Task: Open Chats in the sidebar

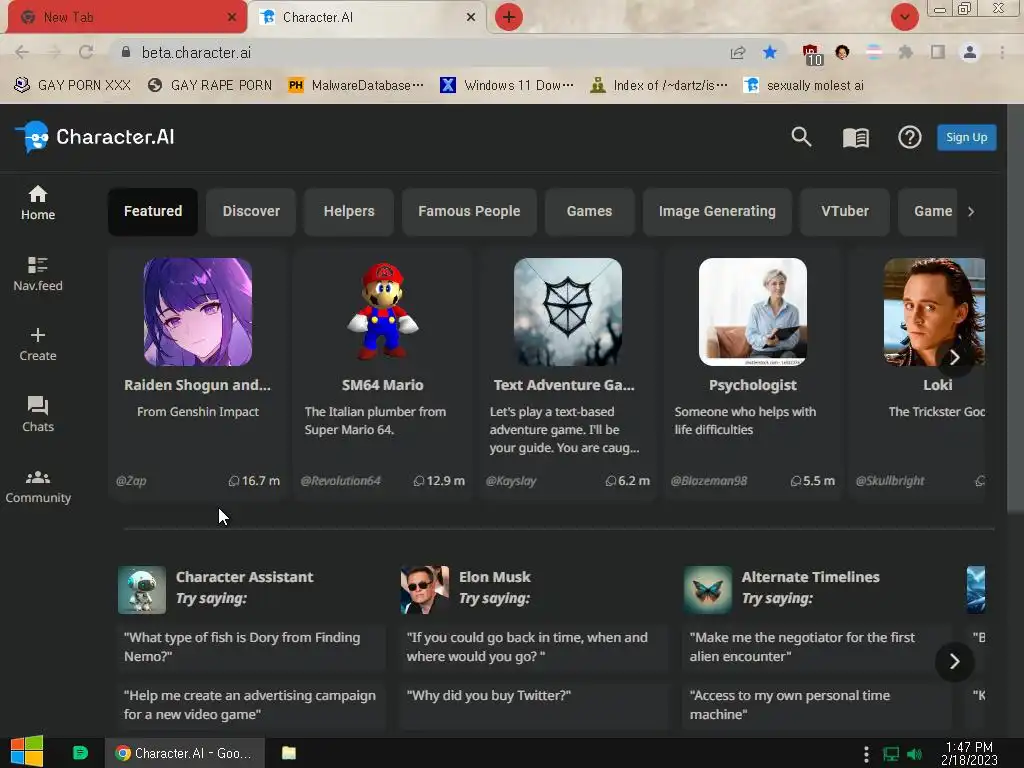Action: tap(38, 415)
